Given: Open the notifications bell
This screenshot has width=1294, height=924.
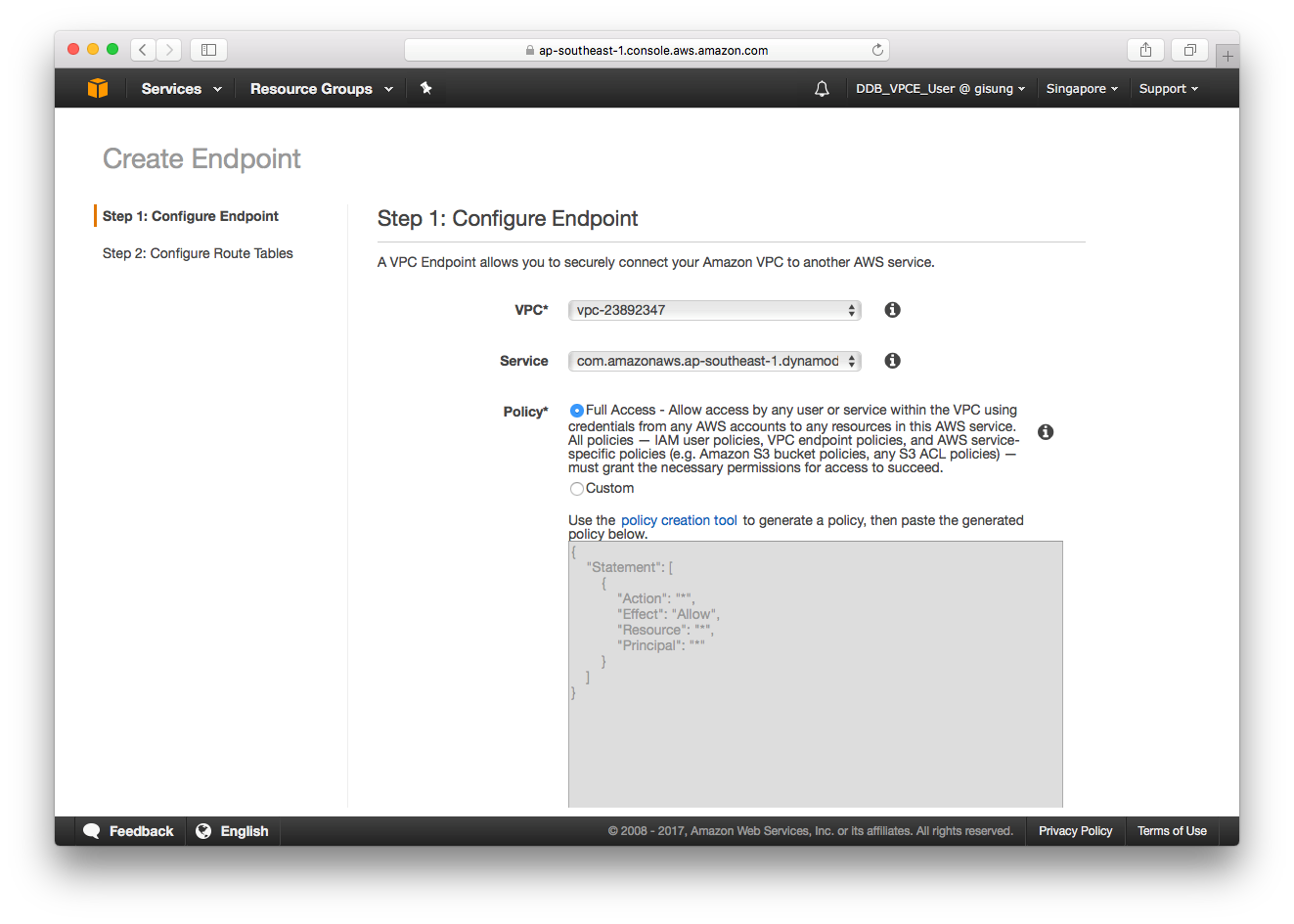Looking at the screenshot, I should coord(822,88).
